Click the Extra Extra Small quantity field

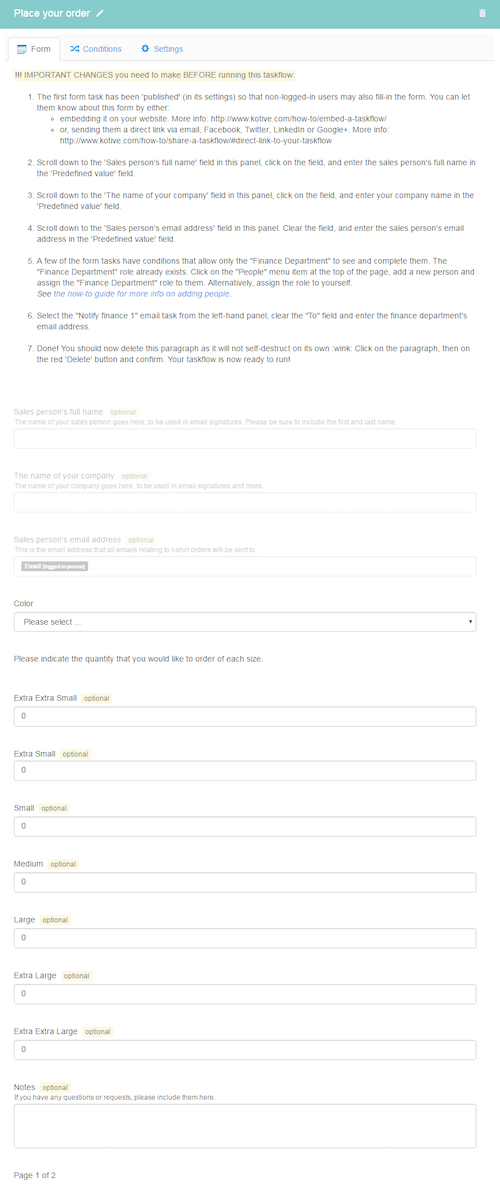pos(245,716)
